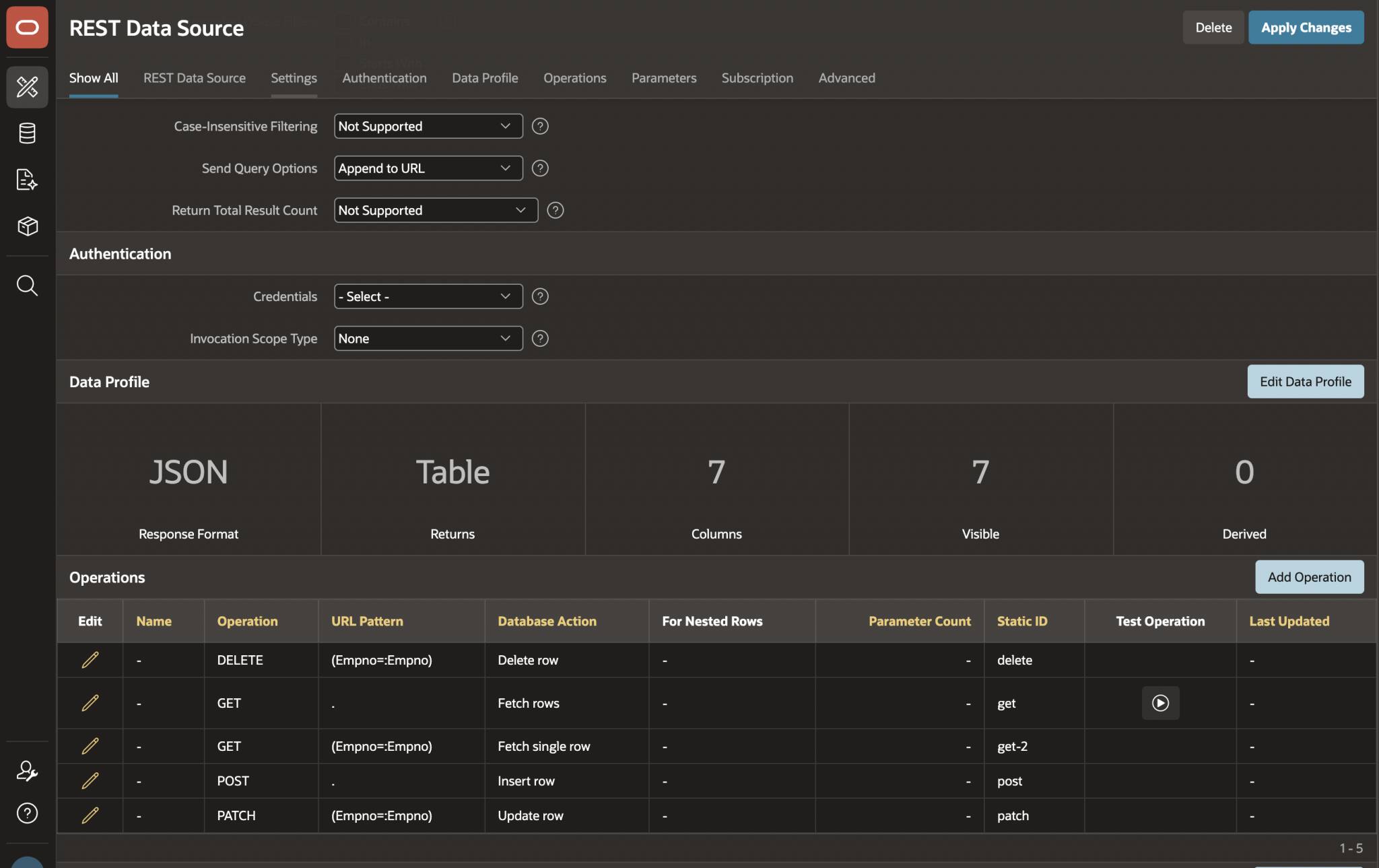The image size is (1379, 868).
Task: Click Add Operation
Action: click(1310, 577)
